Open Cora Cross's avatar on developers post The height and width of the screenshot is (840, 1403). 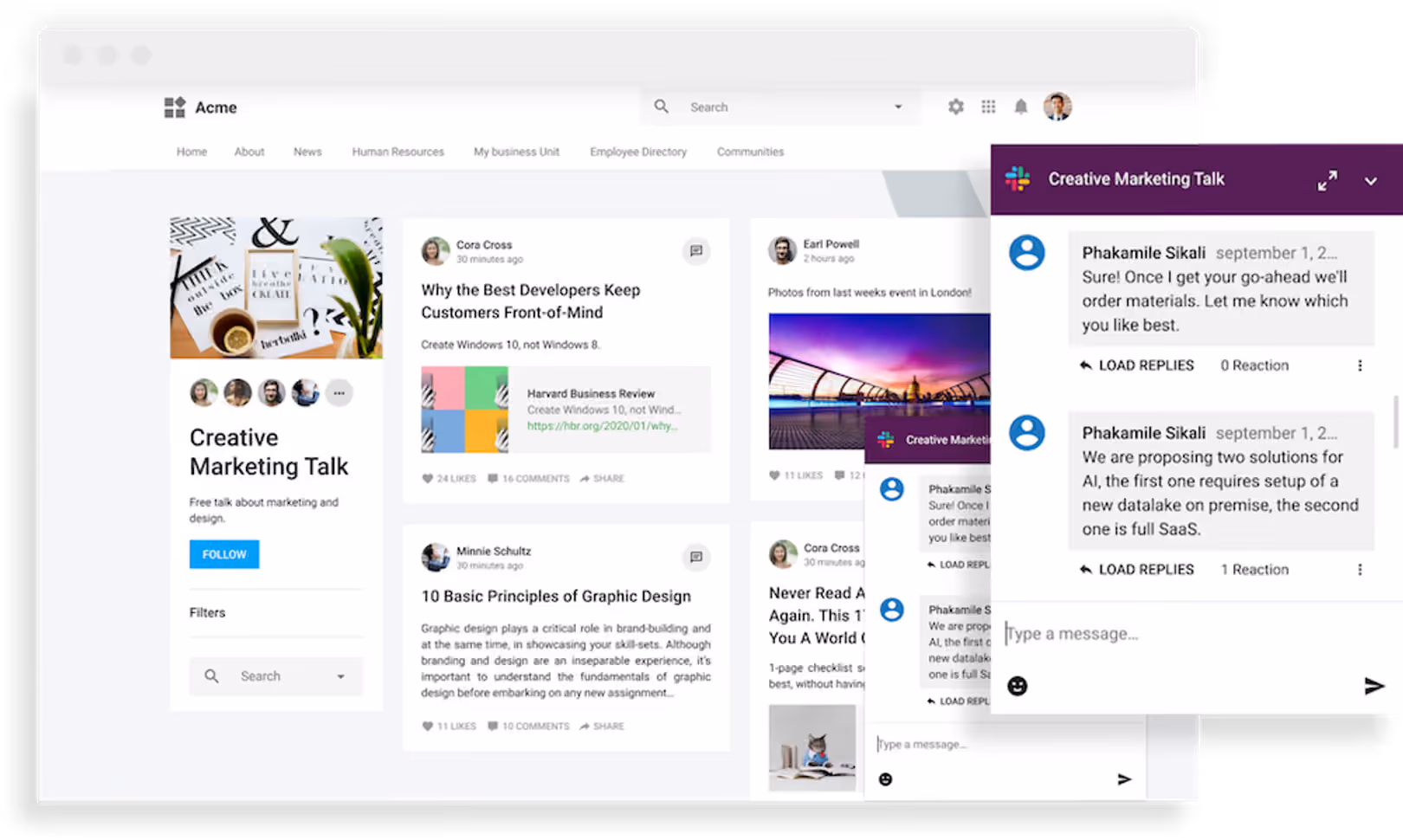(436, 251)
